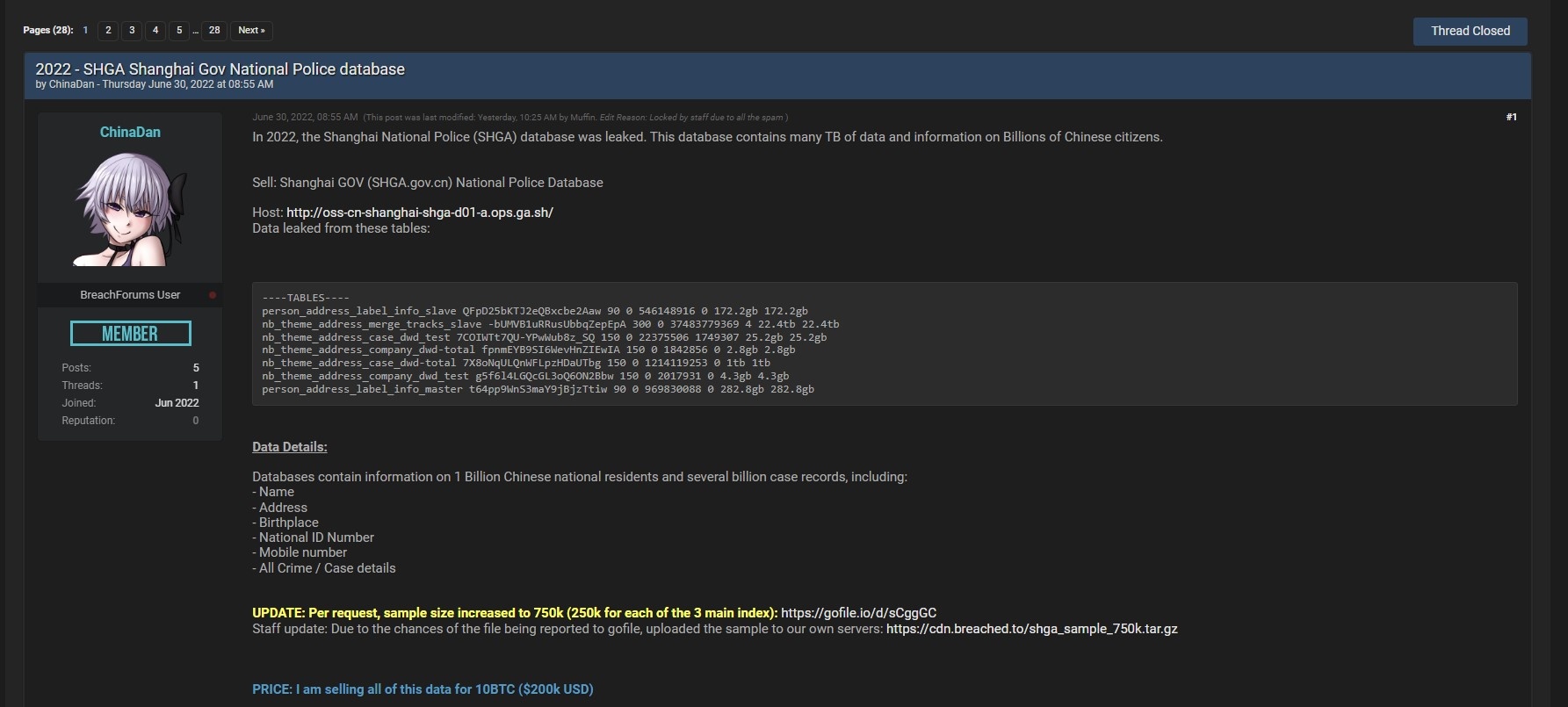Click the Thread Closed button

click(x=1470, y=31)
